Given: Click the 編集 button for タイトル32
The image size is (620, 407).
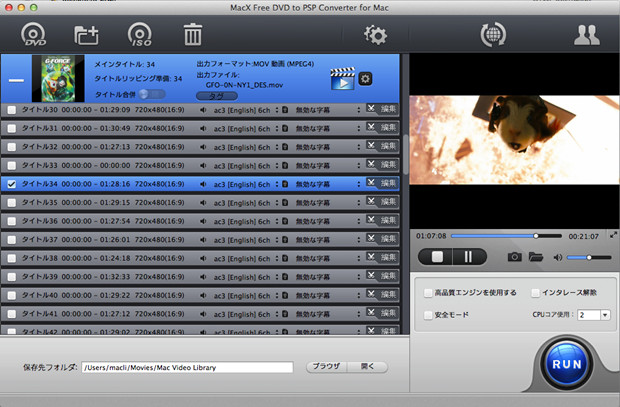Looking at the screenshot, I should point(388,146).
